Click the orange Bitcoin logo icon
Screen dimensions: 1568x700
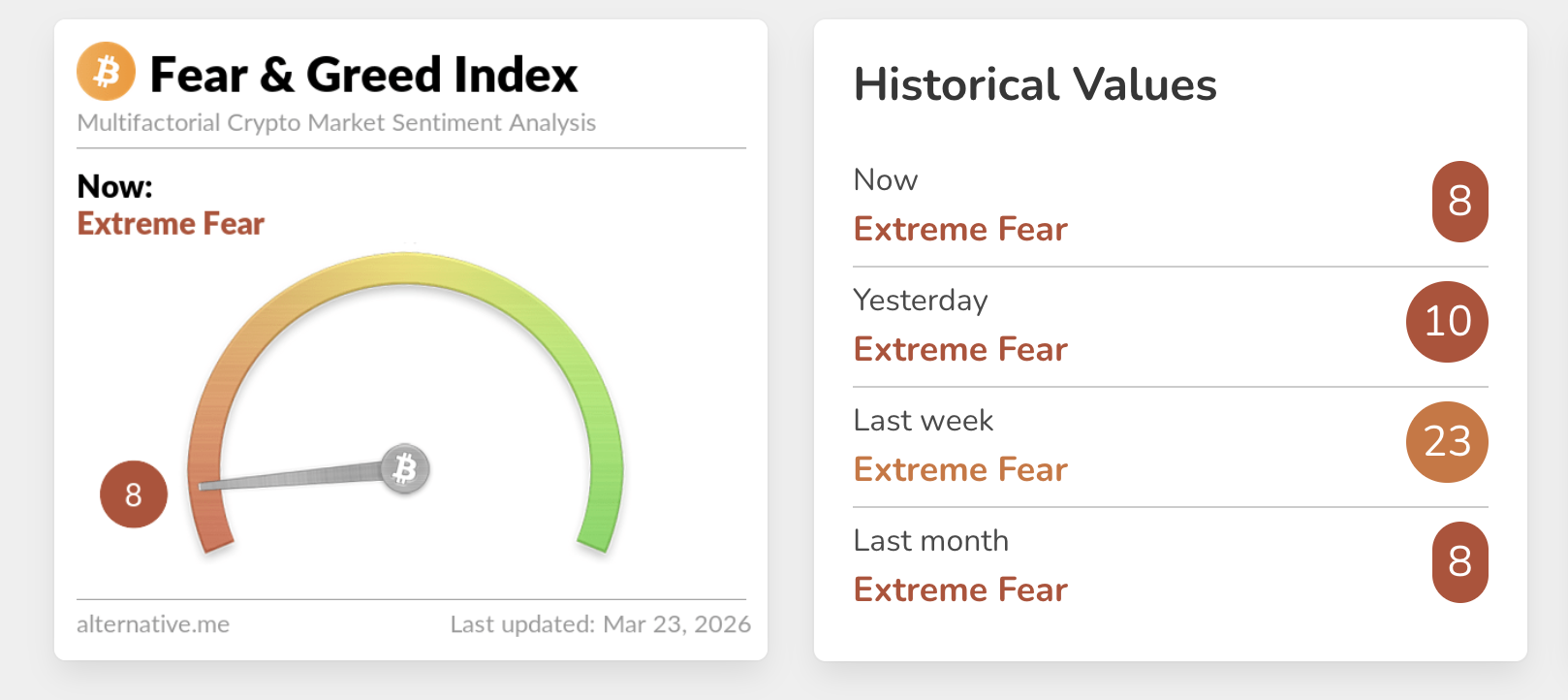[107, 72]
